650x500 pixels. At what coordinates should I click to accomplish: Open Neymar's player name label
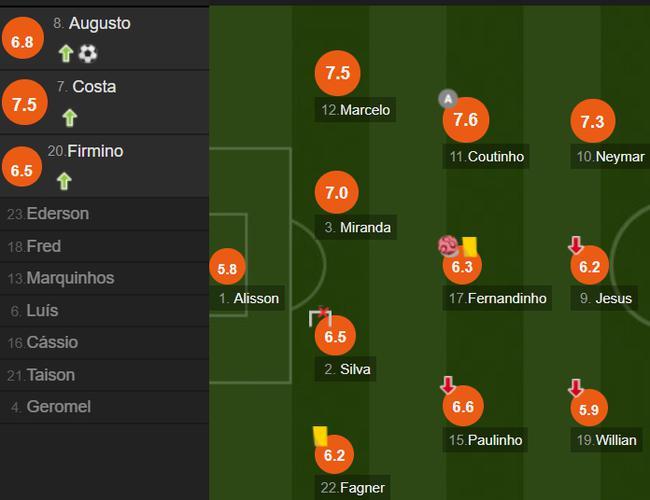pyautogui.click(x=610, y=157)
